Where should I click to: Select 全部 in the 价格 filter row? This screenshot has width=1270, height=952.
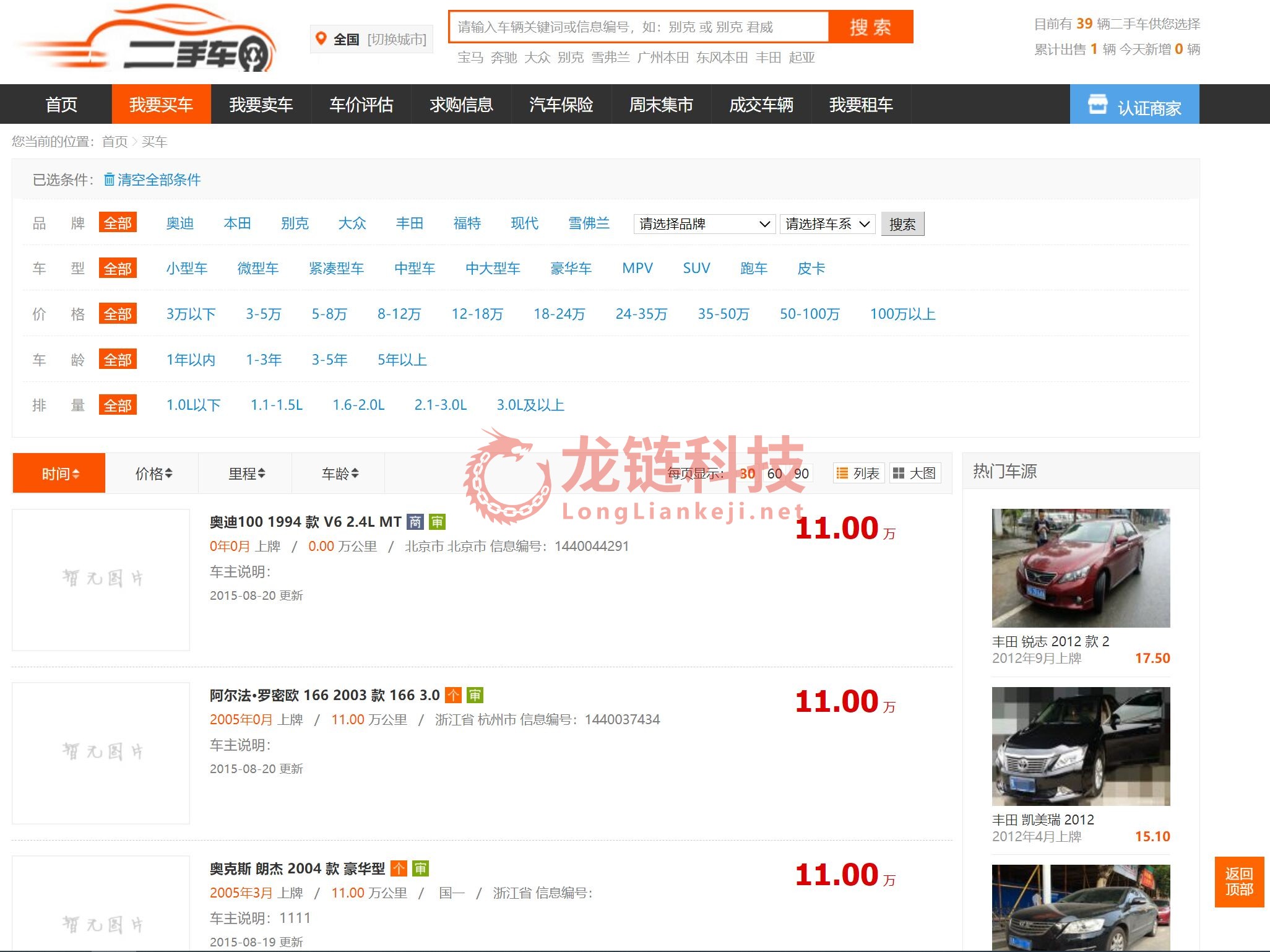118,314
